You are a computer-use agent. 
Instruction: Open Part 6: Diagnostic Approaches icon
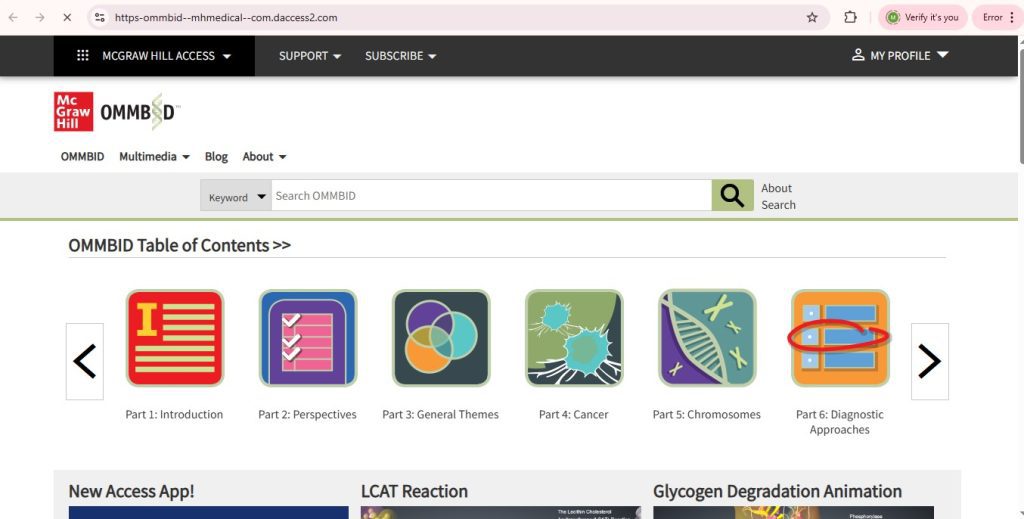[x=840, y=338]
